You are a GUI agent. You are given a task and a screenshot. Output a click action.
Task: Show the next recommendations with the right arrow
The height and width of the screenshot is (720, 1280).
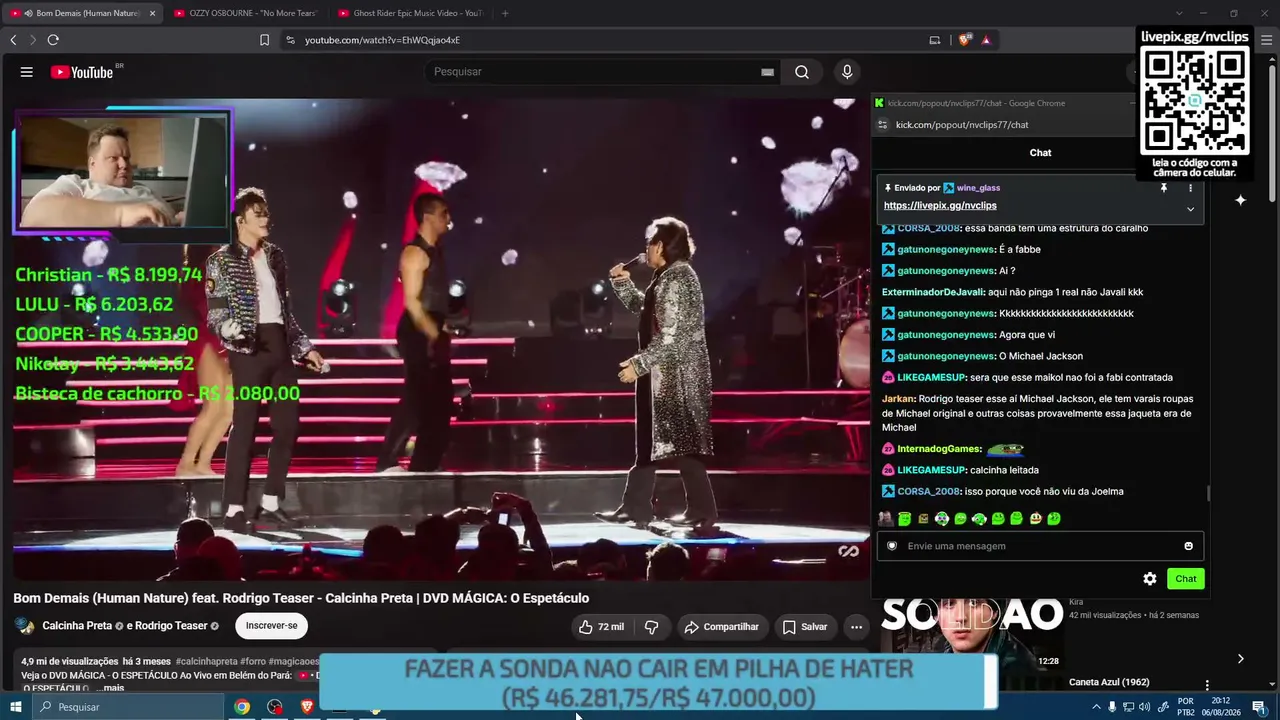coord(1240,659)
